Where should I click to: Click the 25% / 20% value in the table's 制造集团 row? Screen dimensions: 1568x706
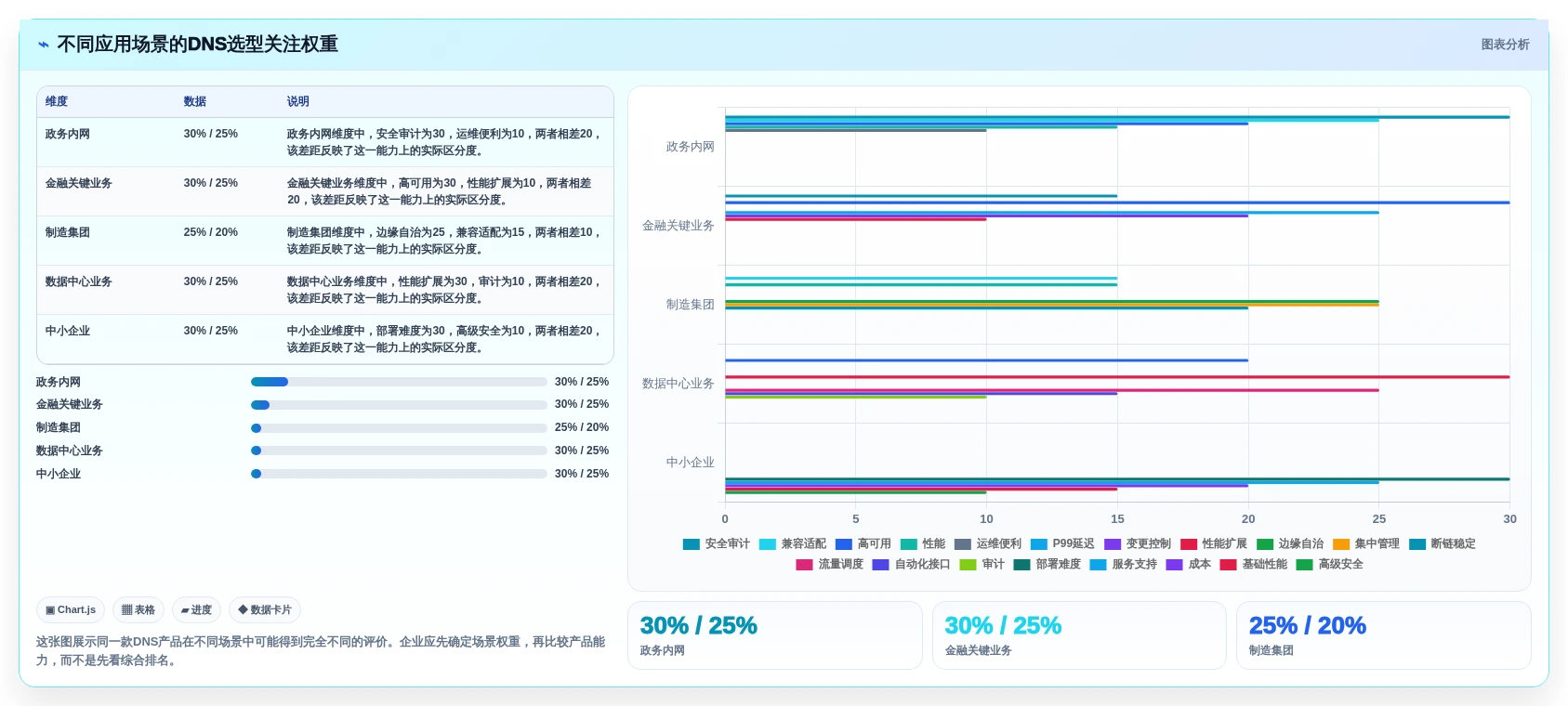pos(211,232)
